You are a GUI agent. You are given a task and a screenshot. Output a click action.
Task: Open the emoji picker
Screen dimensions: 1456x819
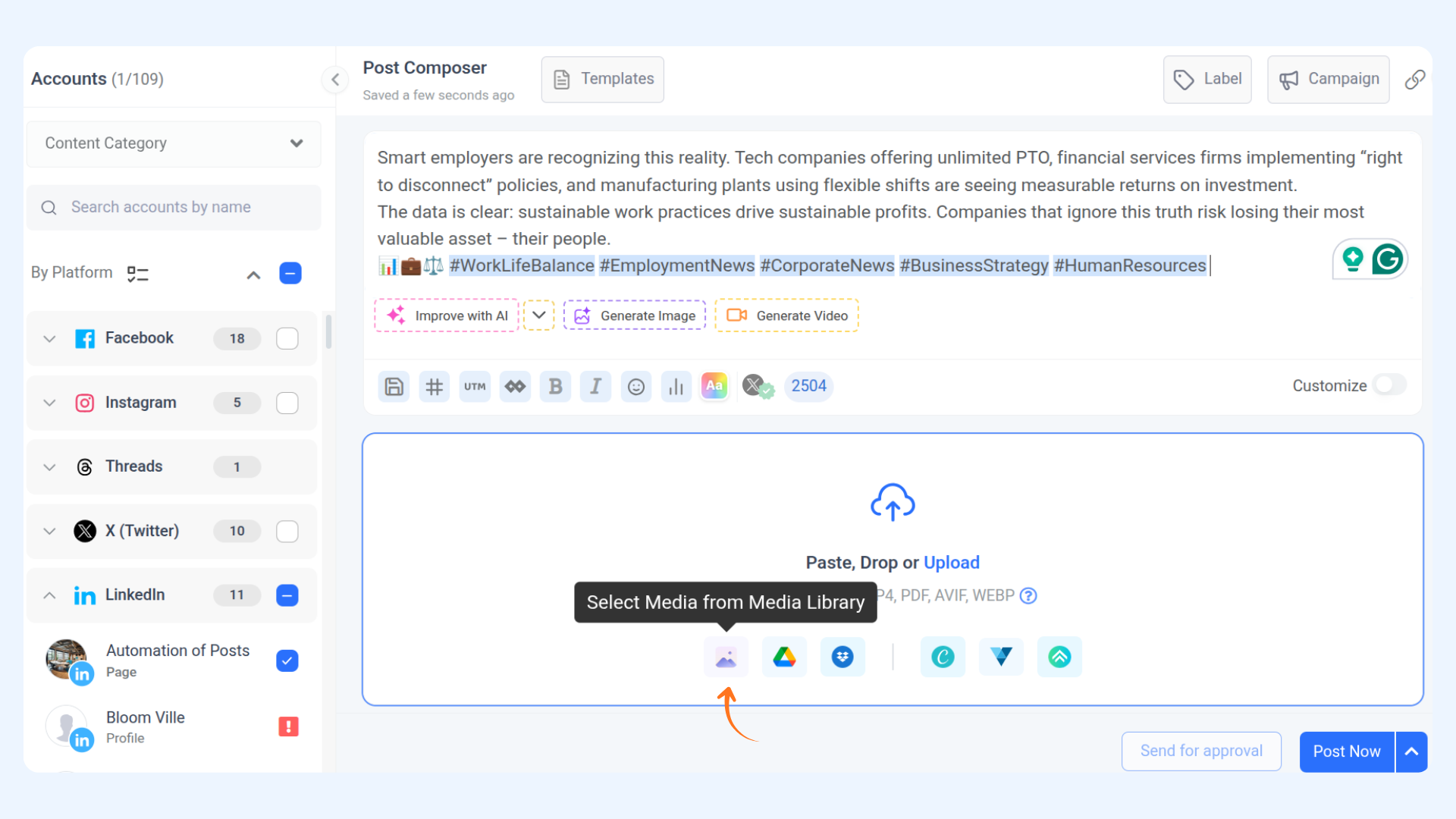tap(635, 387)
